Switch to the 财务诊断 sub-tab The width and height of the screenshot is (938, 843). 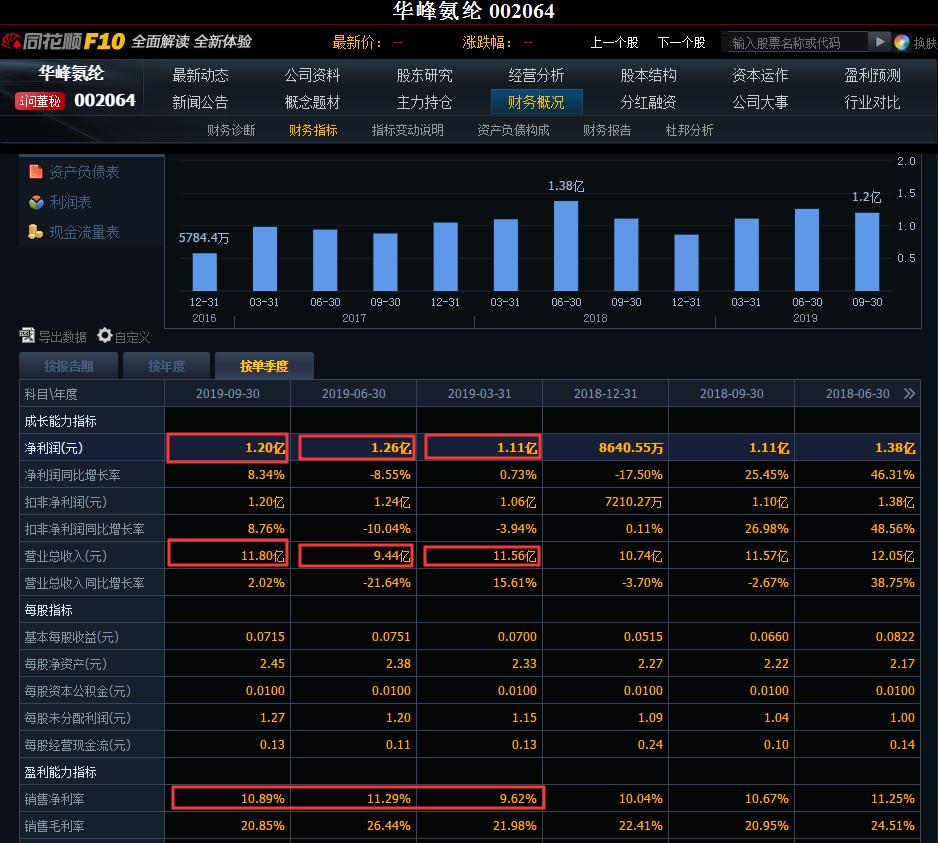coord(231,130)
